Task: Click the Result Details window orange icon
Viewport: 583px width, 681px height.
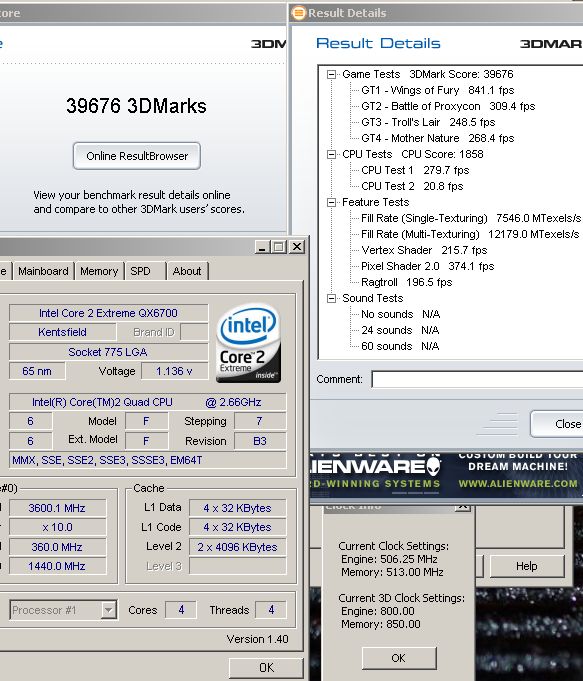Action: (x=298, y=13)
